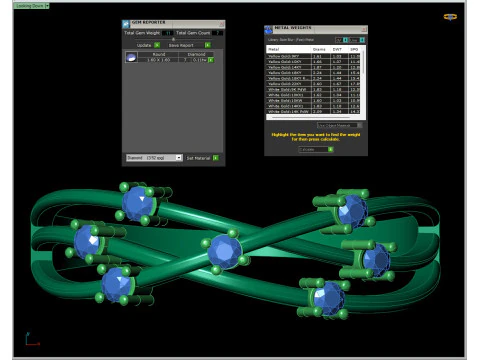Click the green icon on the diamond row

pos(211,60)
